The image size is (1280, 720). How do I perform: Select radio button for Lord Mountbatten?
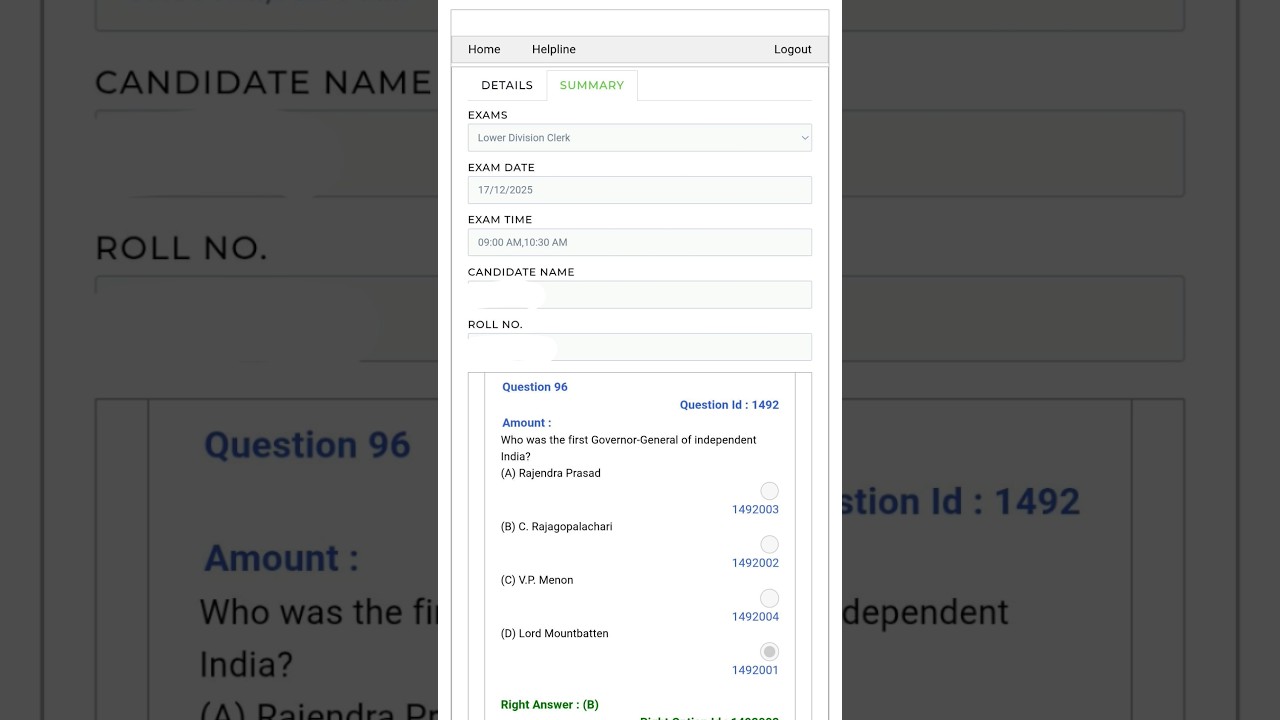pyautogui.click(x=769, y=651)
